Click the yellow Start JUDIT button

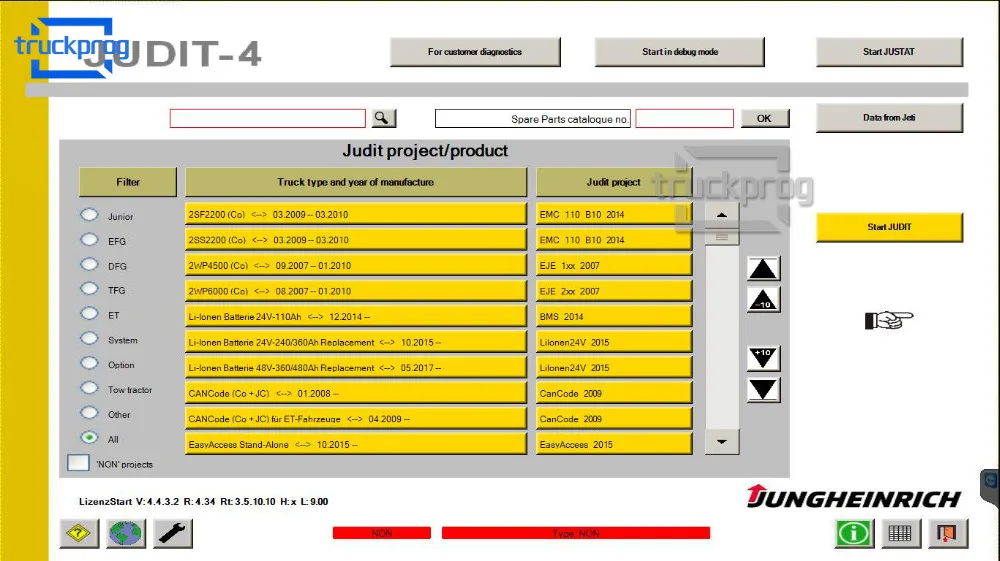coord(889,227)
